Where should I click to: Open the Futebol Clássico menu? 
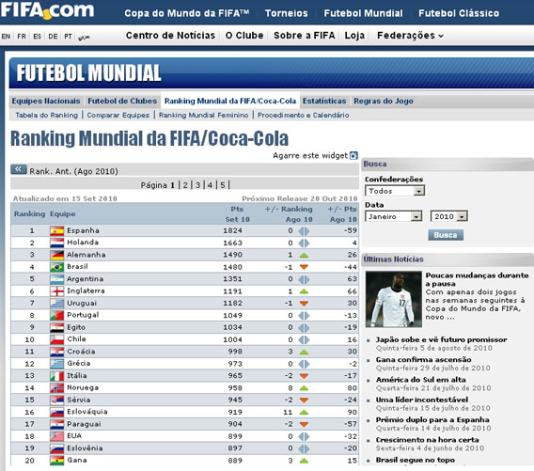[x=459, y=13]
